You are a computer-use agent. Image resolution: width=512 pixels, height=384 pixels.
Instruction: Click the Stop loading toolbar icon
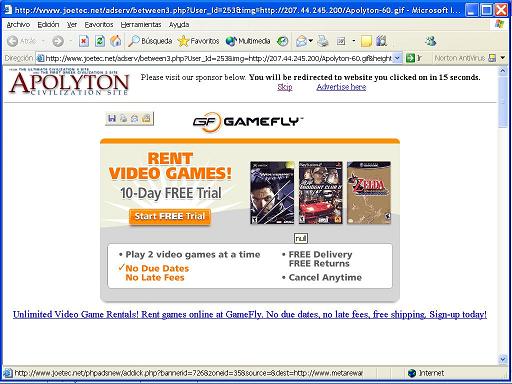(x=84, y=41)
